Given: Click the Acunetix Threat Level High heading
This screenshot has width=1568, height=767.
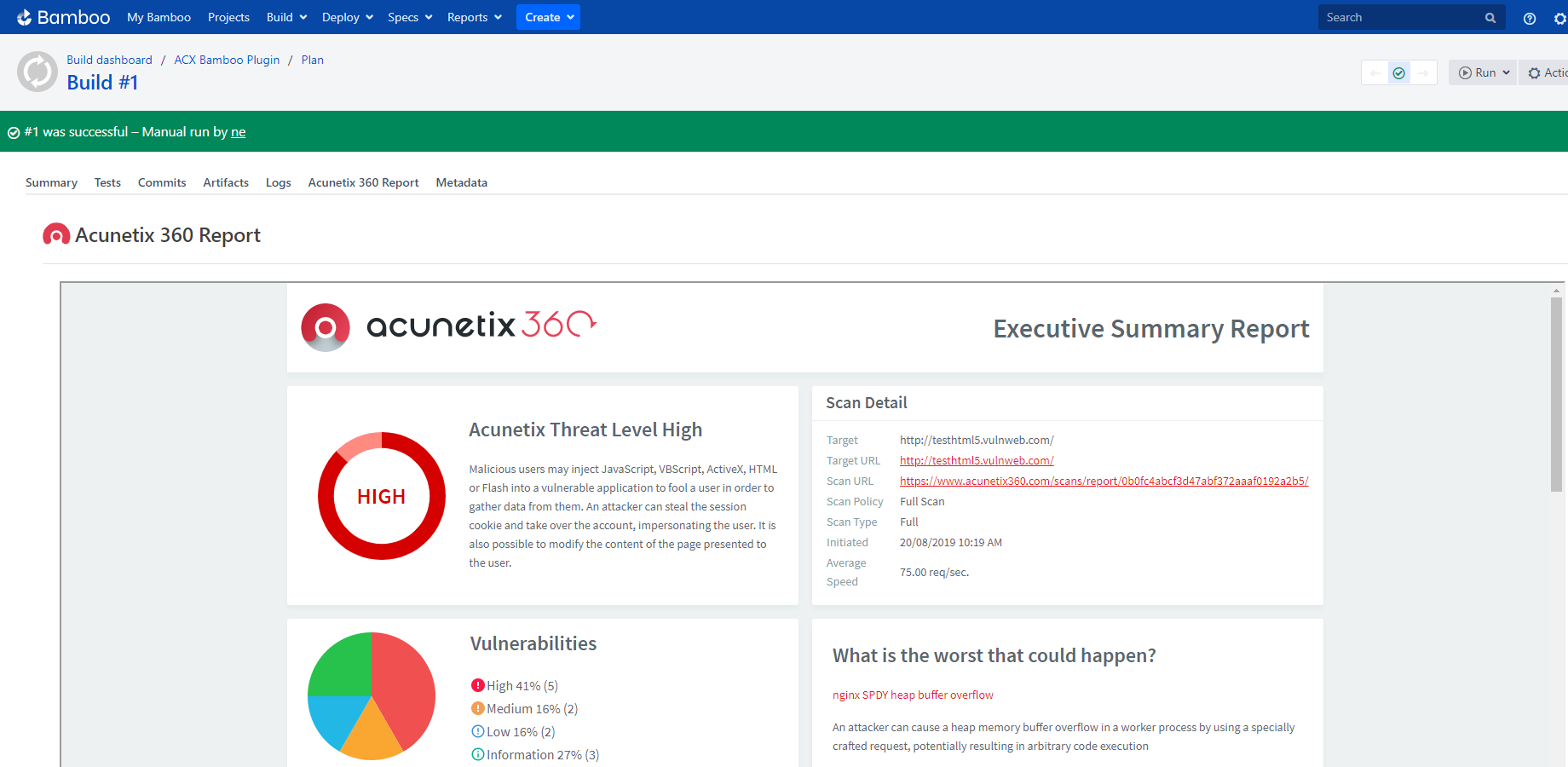Looking at the screenshot, I should pos(585,430).
